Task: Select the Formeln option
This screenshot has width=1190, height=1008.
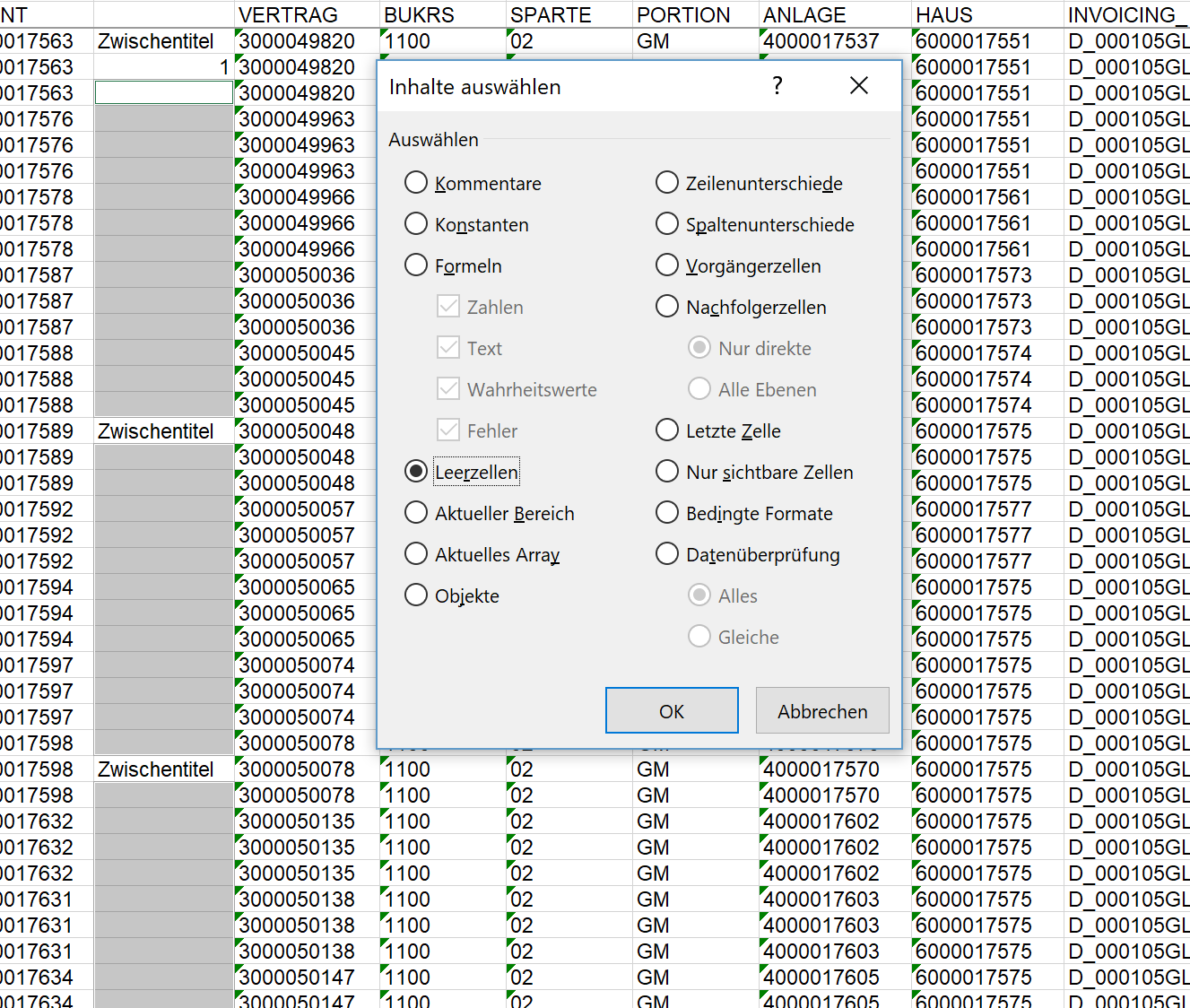Action: [x=416, y=265]
